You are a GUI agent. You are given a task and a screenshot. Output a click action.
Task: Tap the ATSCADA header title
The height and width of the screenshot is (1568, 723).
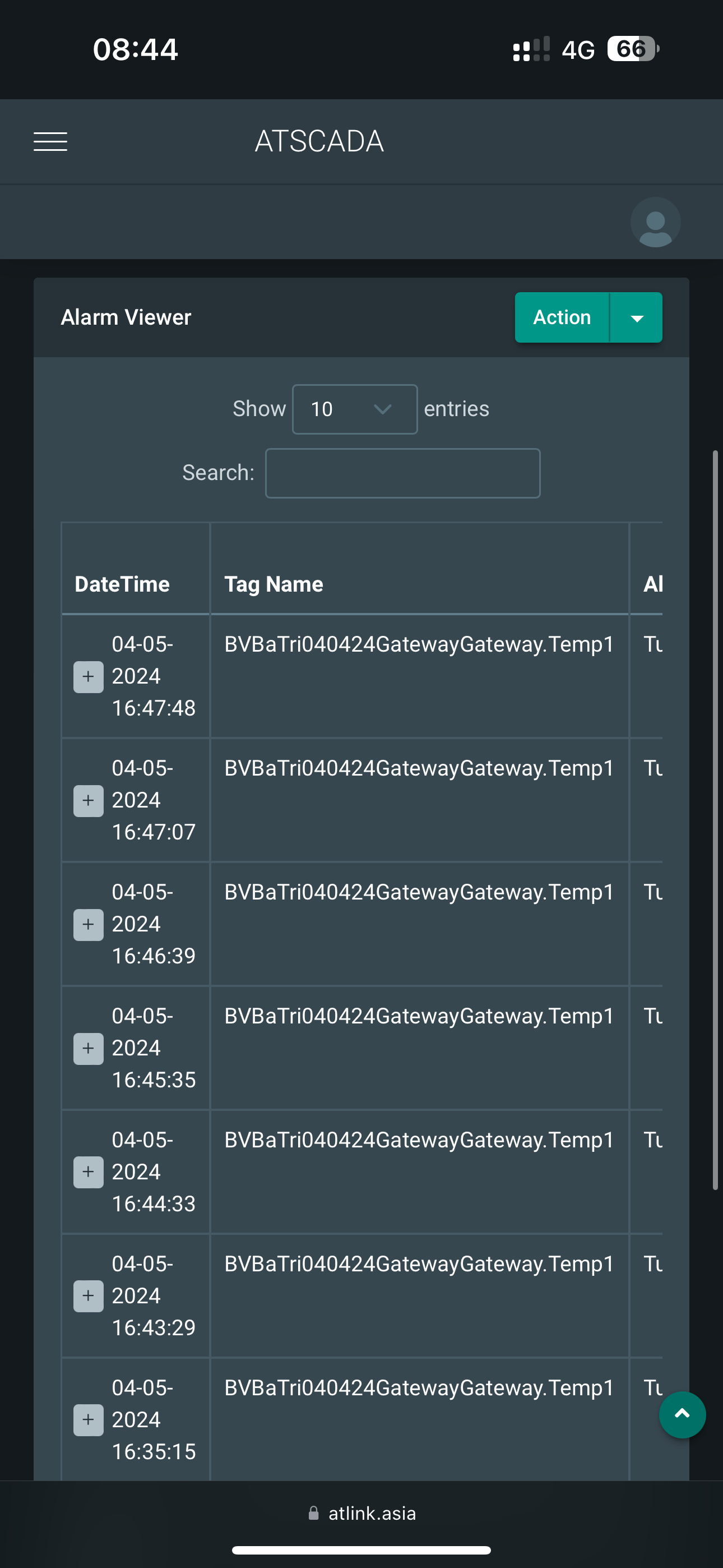tap(319, 141)
